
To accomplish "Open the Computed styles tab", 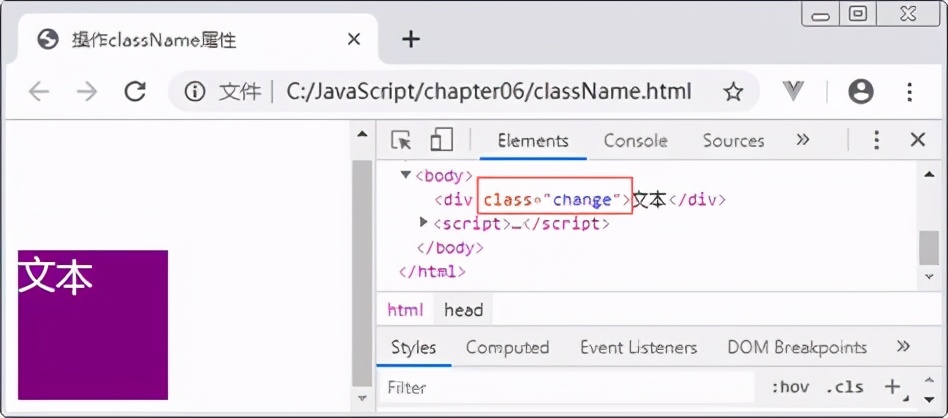I will tap(507, 348).
